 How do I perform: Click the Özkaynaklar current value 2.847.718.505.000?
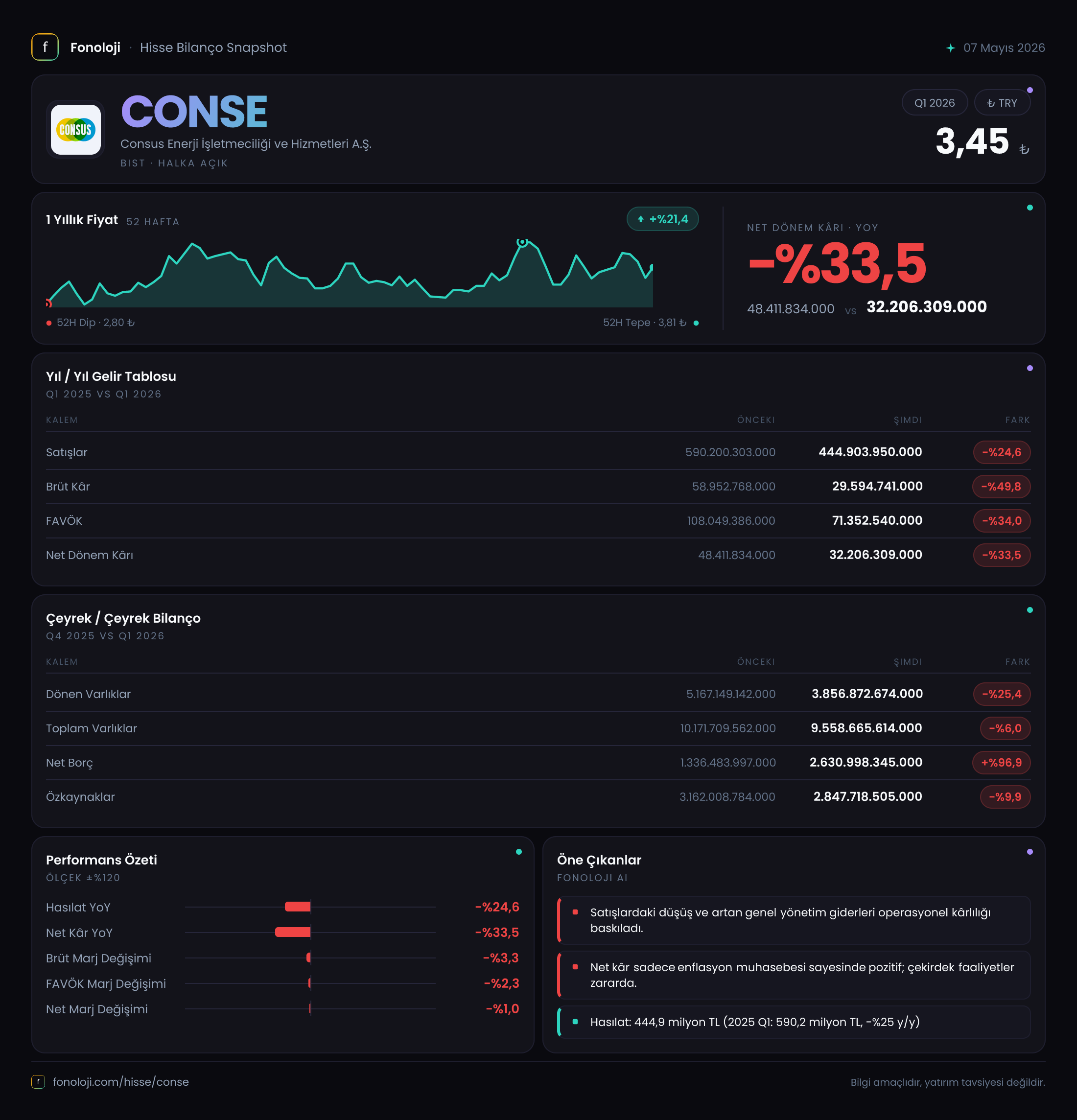(868, 796)
